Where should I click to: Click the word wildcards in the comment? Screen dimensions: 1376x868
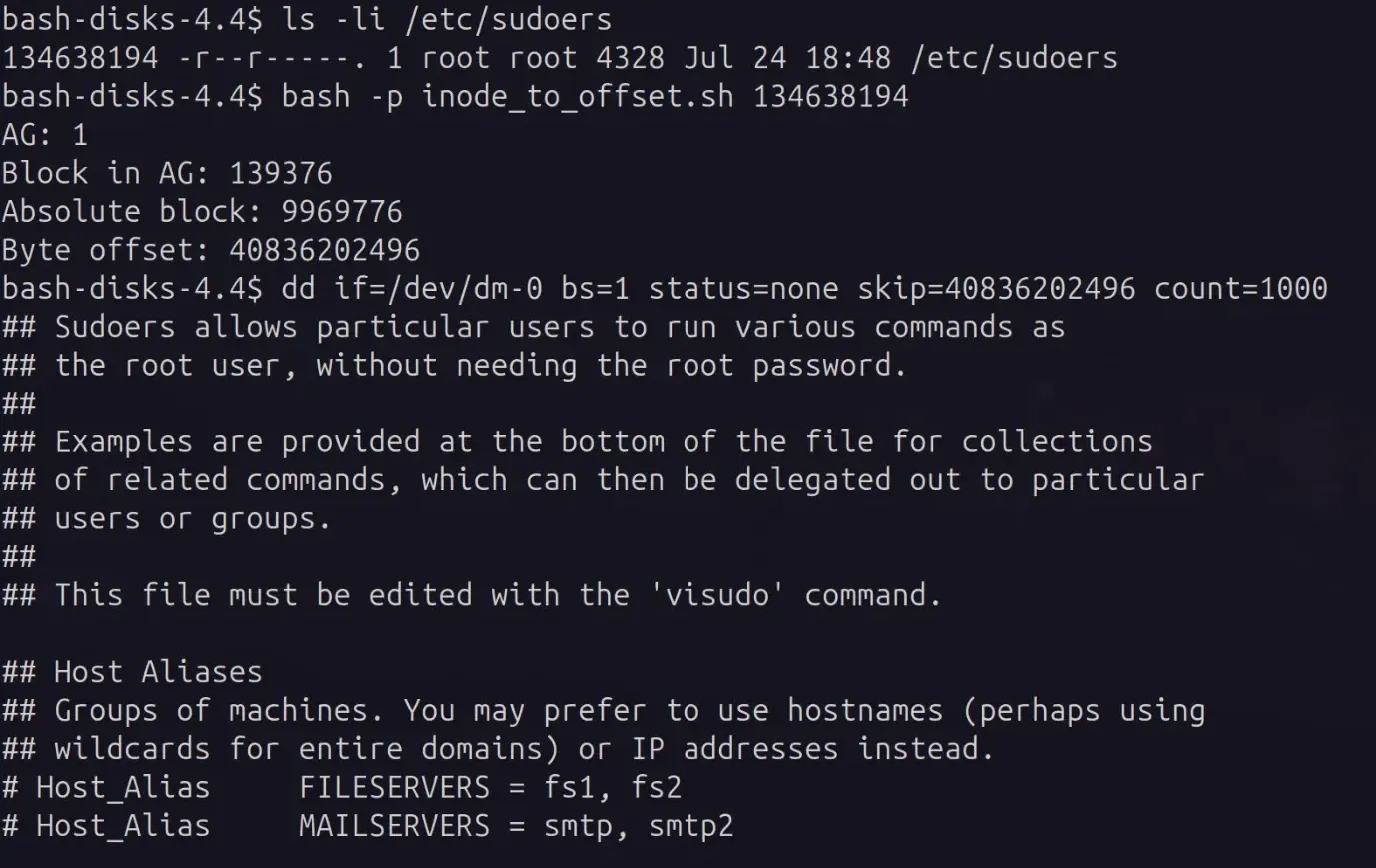(132, 749)
